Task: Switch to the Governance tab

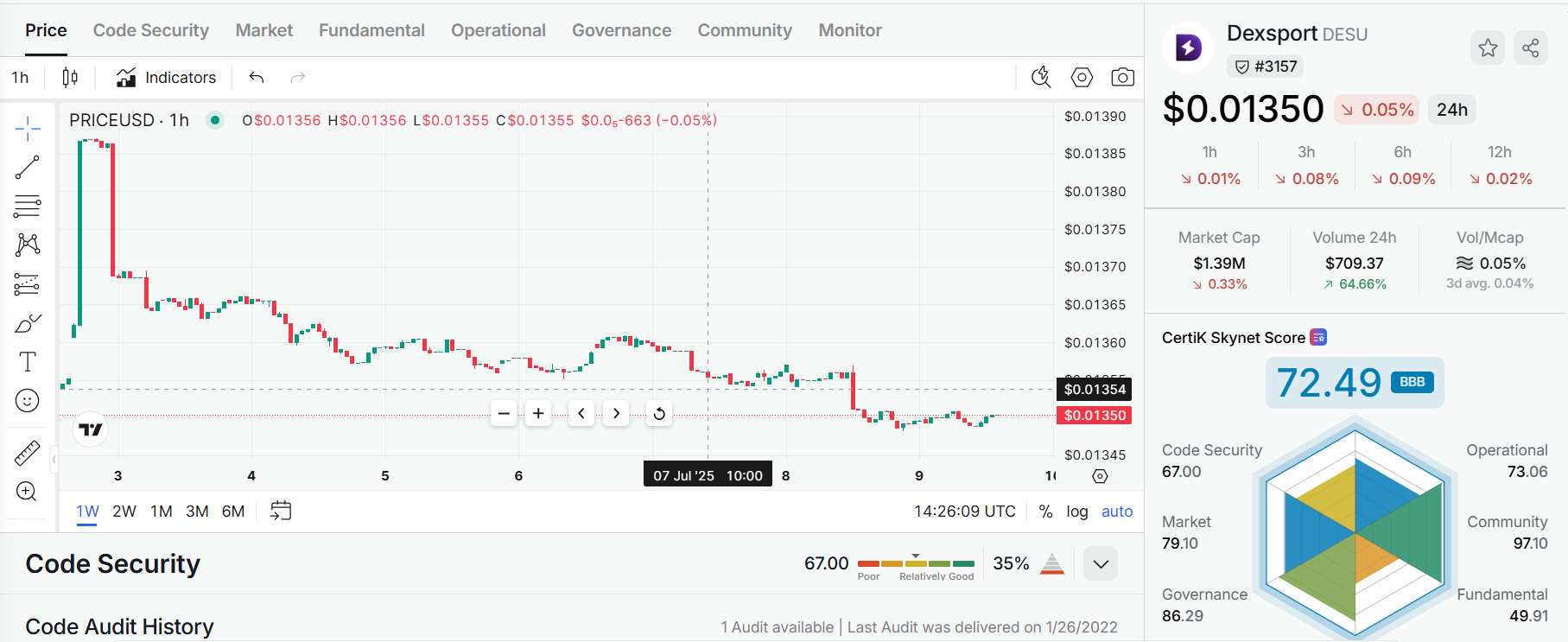Action: (x=621, y=30)
